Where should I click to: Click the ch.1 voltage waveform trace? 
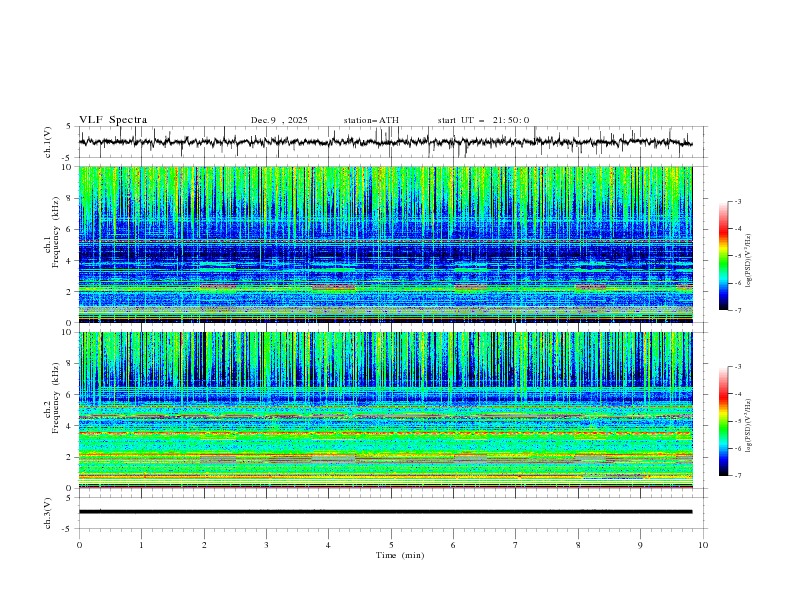[385, 142]
